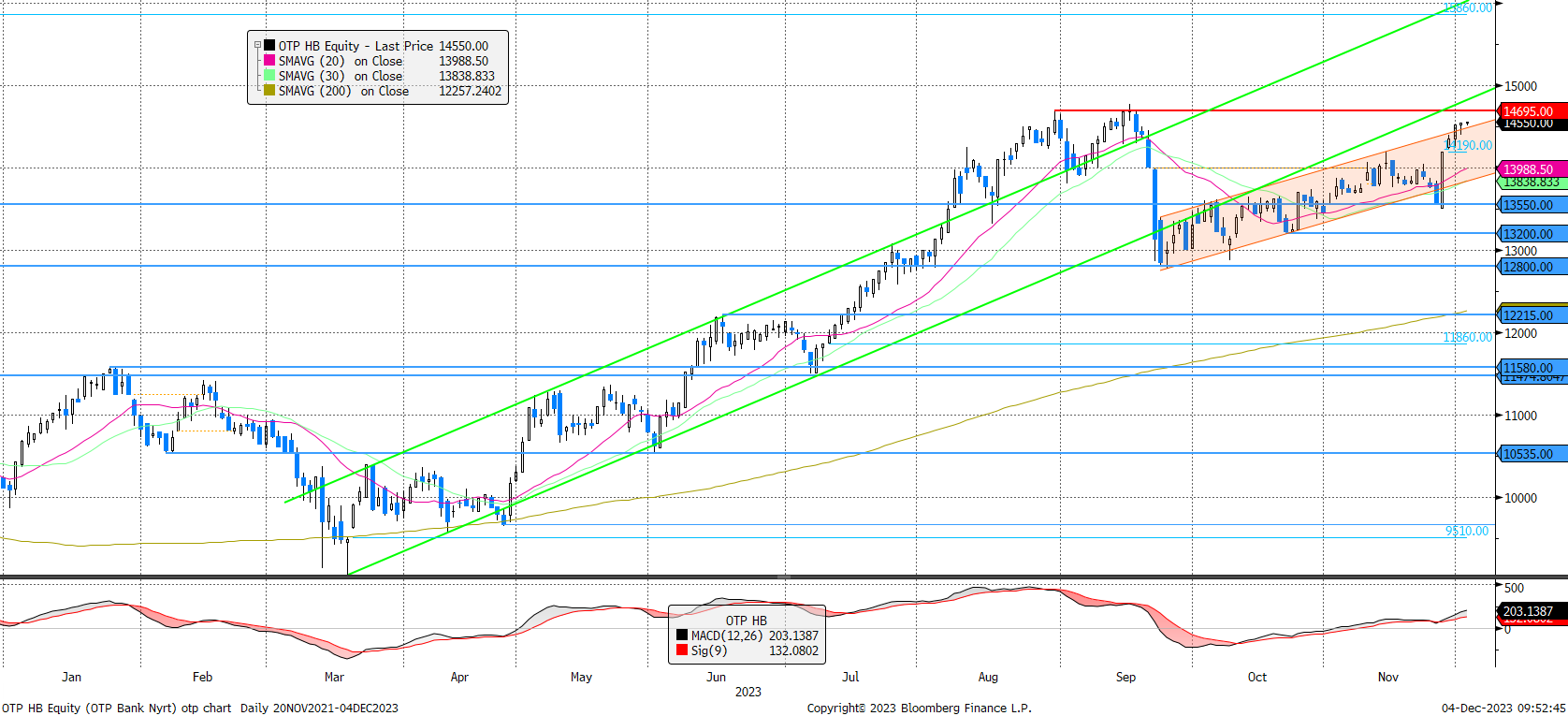Viewport: 1568px width, 716px height.
Task: Select 'SMAVG (20) on Close' legend entry
Action: point(341,61)
